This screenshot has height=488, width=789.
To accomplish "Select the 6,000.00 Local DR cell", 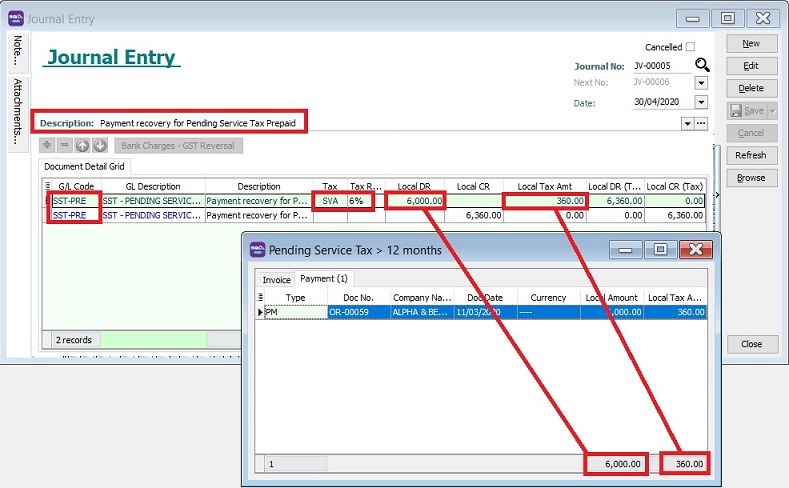I will (415, 201).
